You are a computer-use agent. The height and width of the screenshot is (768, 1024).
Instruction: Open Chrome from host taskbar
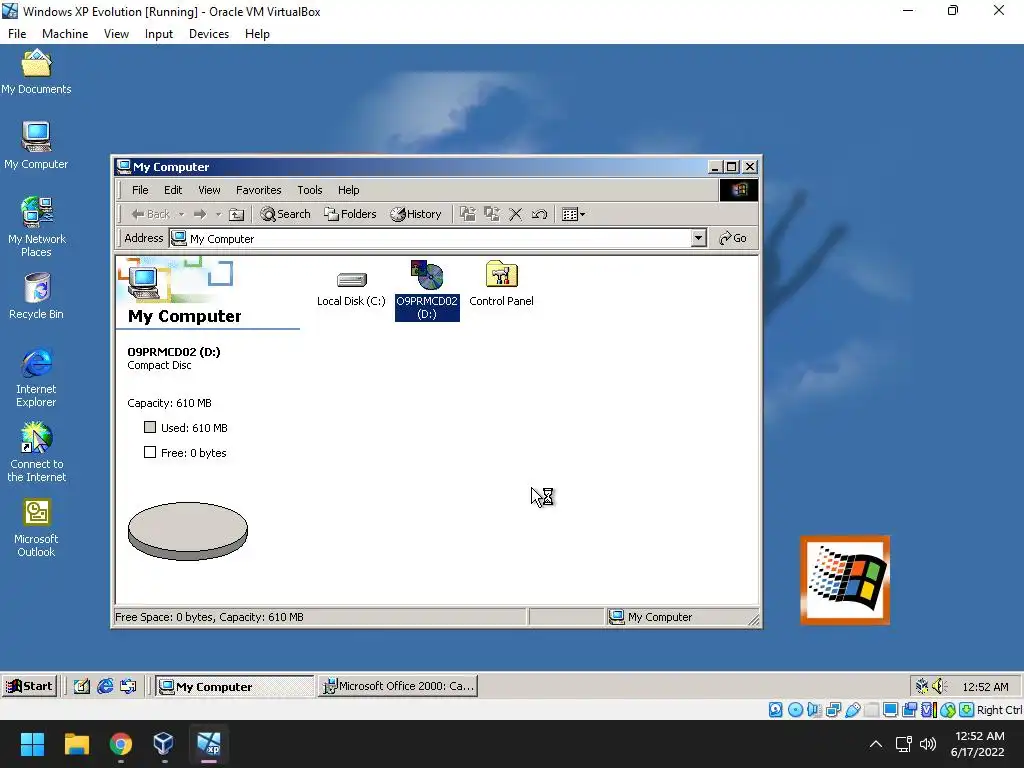tap(121, 744)
